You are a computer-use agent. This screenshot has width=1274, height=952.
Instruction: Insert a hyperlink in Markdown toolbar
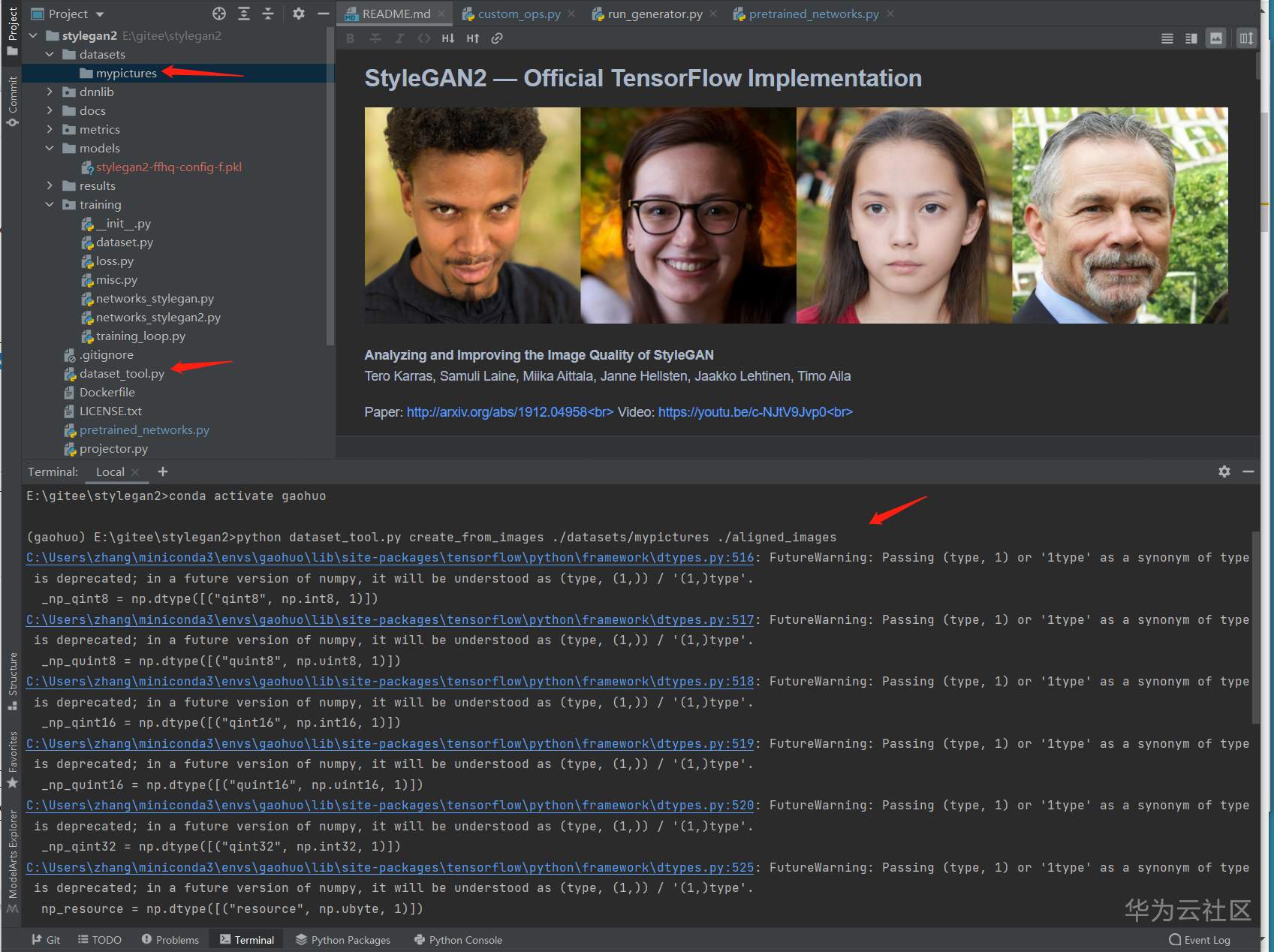point(497,38)
